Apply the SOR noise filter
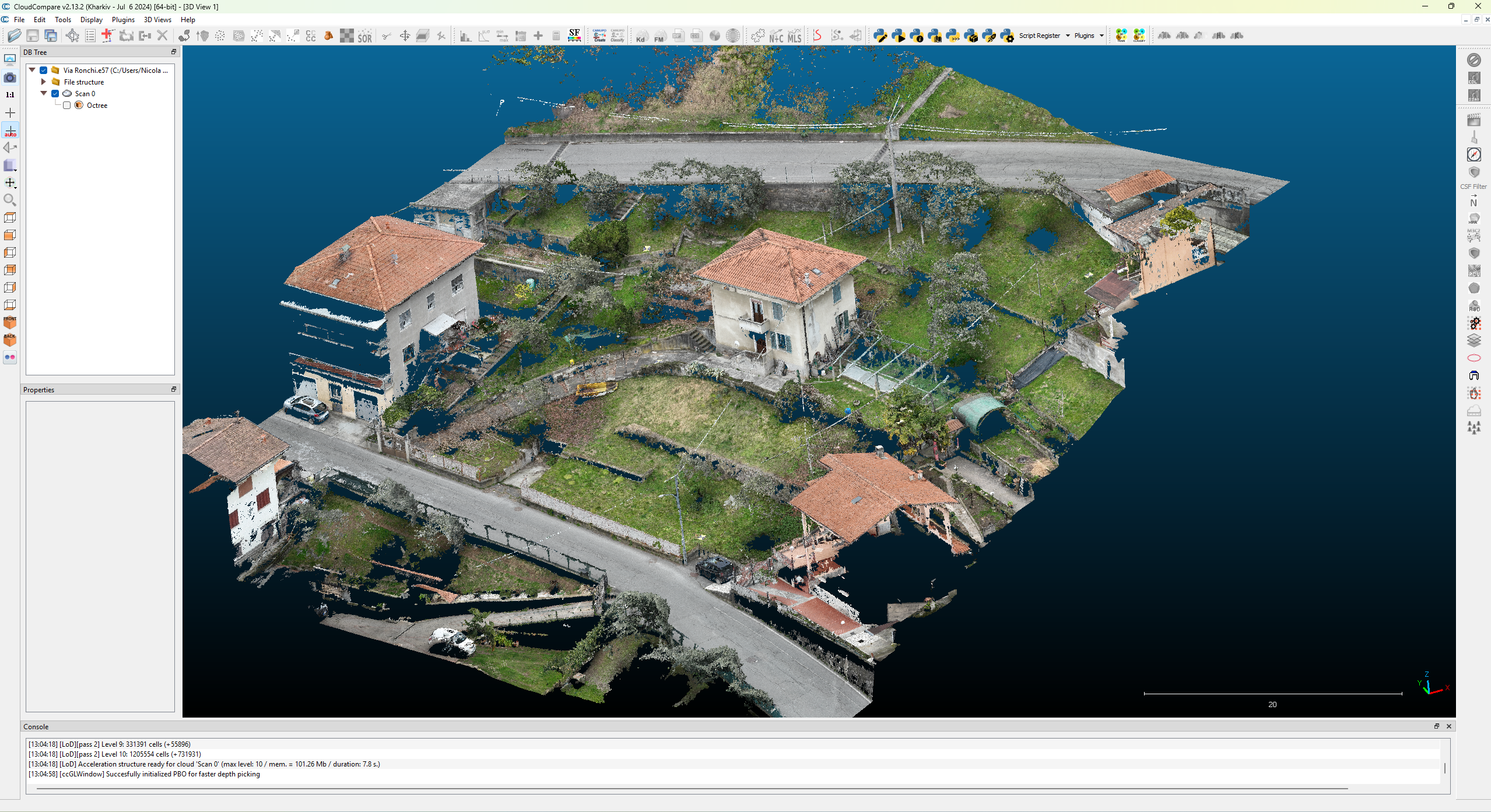 click(364, 36)
